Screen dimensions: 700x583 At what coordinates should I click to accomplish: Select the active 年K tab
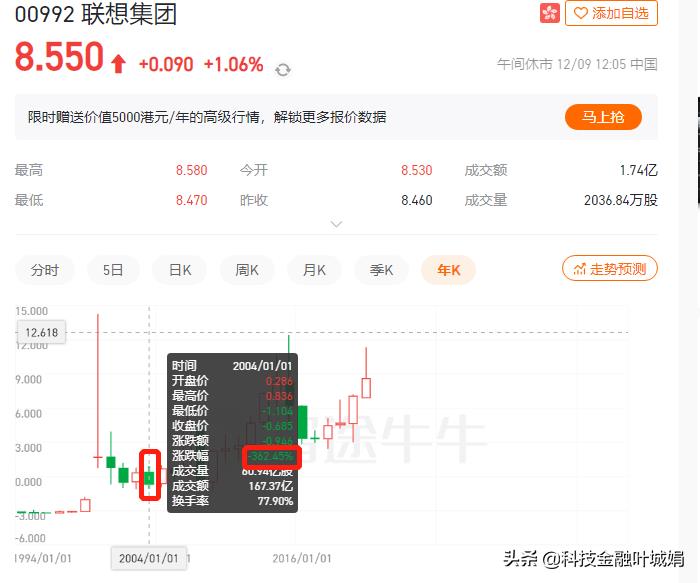449,270
